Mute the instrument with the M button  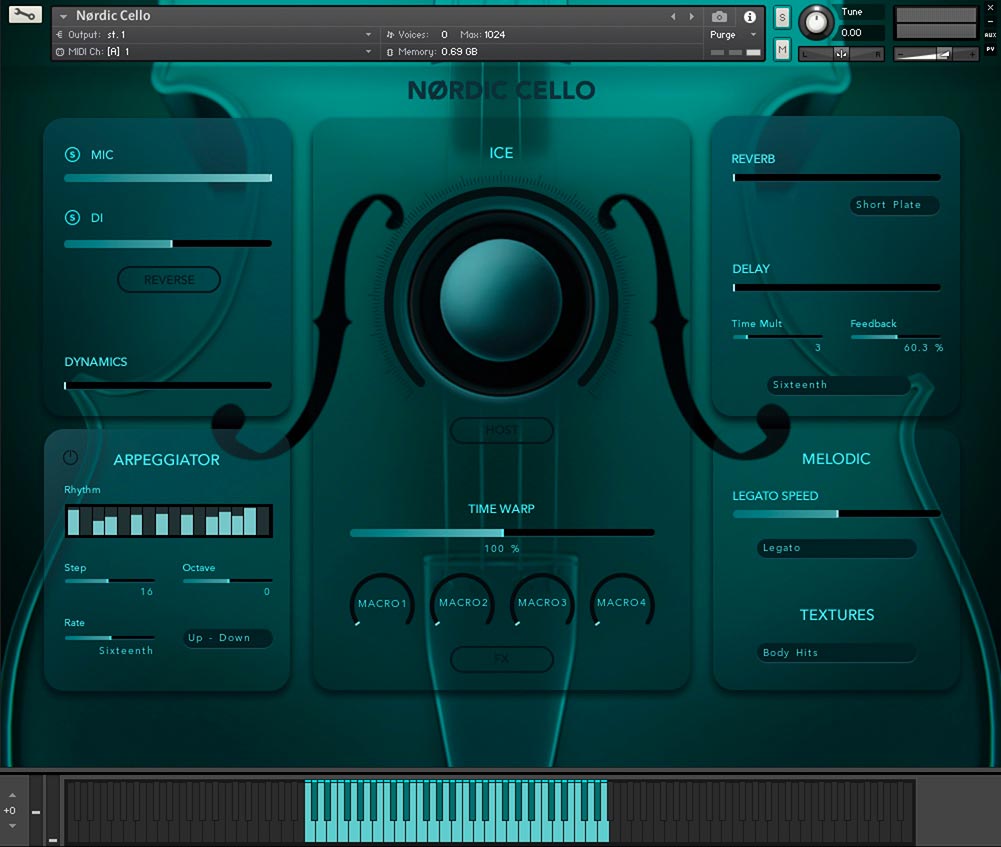pos(781,49)
